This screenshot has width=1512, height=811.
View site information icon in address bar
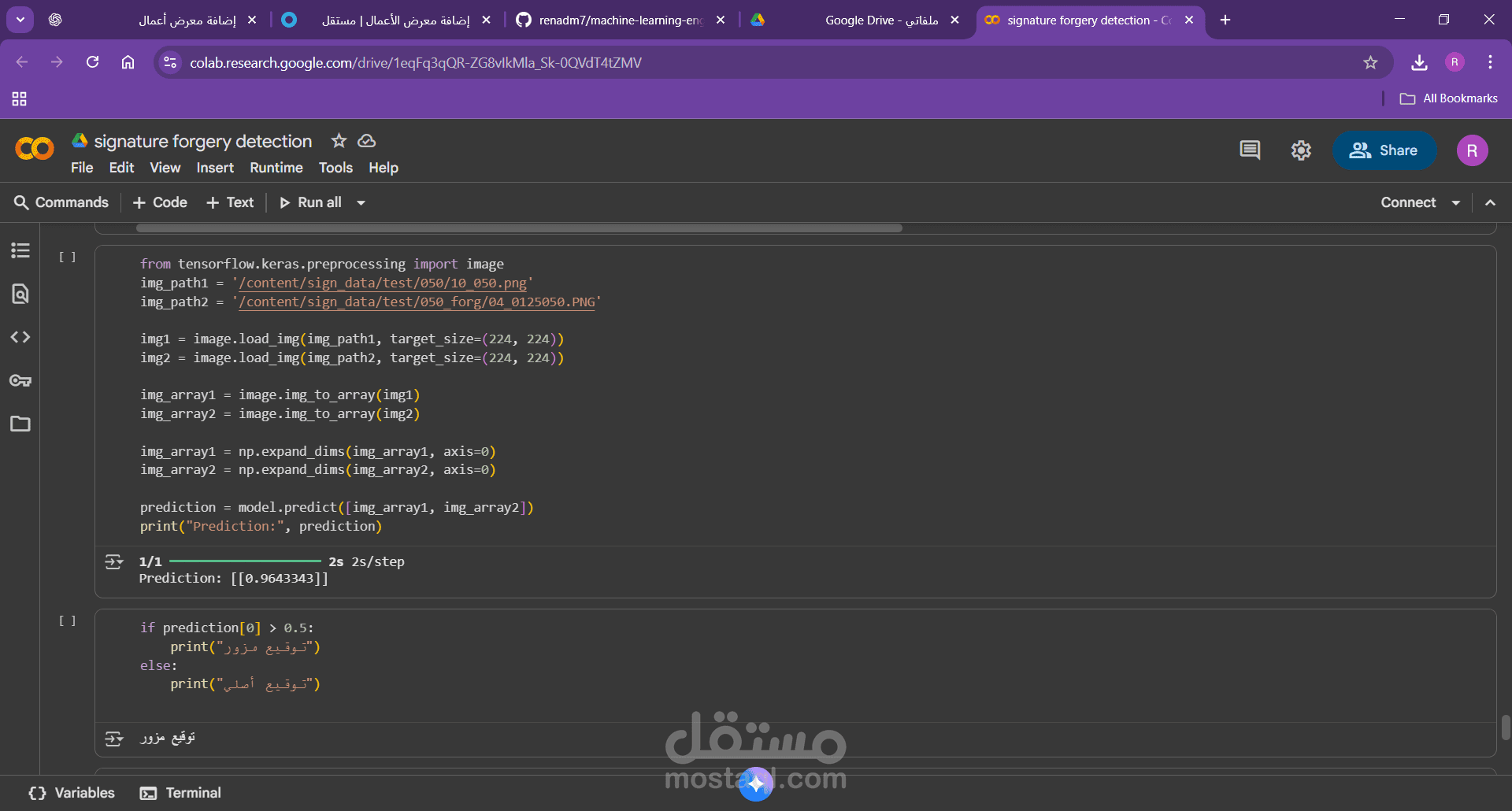point(170,62)
